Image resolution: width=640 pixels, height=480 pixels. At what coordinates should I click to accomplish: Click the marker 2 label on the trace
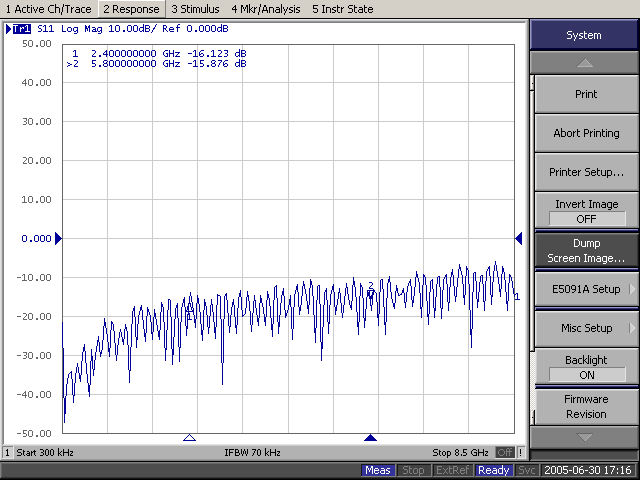[371, 285]
